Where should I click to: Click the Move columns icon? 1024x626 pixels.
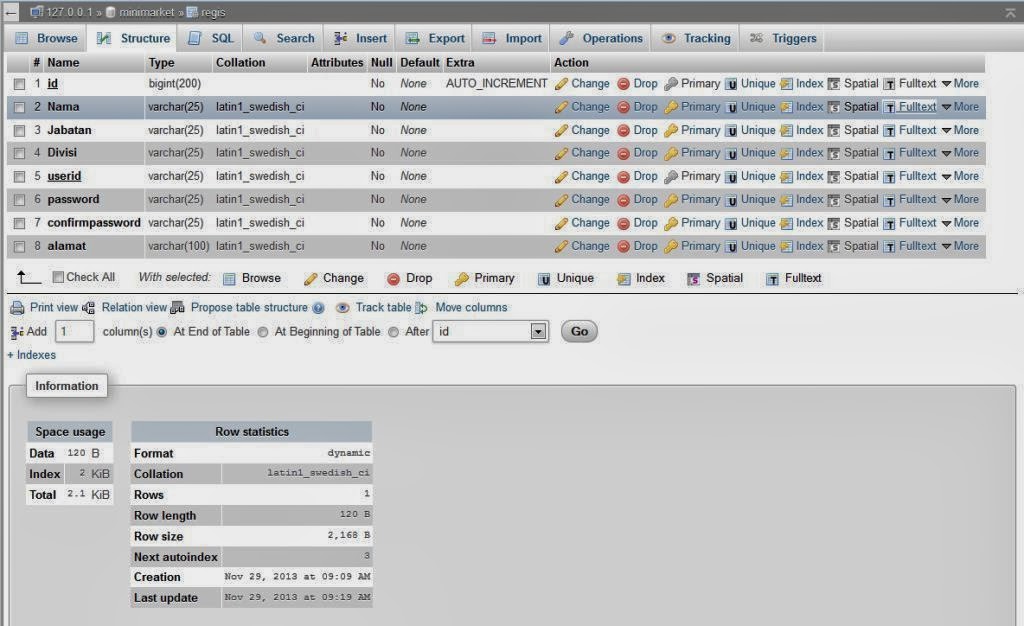(x=422, y=308)
